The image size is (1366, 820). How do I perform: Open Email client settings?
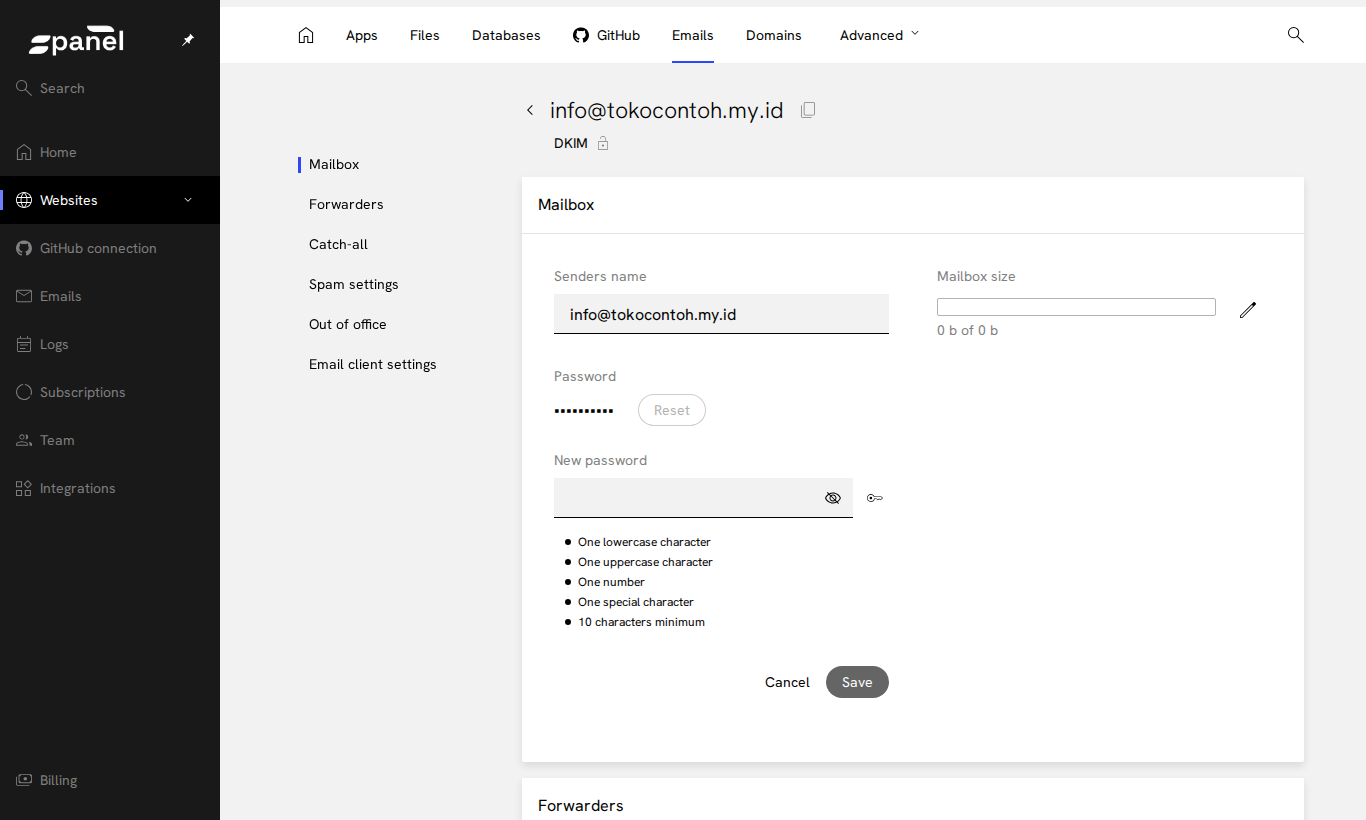(x=373, y=364)
